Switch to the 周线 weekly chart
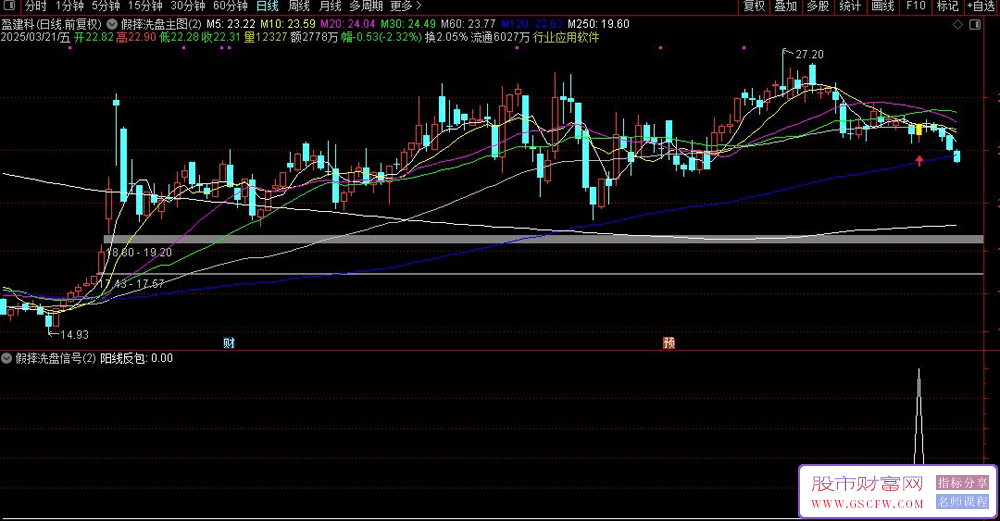The width and height of the screenshot is (1000, 521). click(x=298, y=6)
